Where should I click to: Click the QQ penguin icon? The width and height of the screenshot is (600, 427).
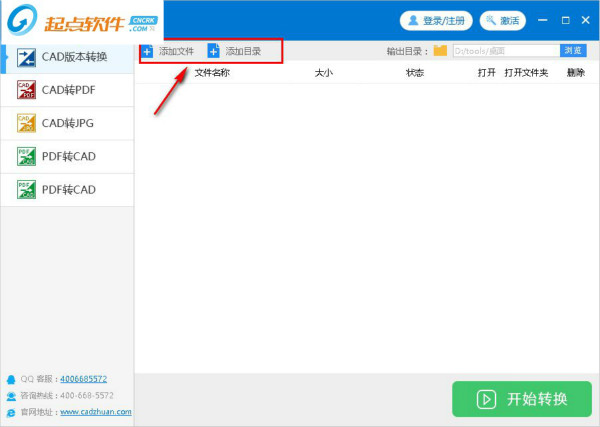[11, 380]
